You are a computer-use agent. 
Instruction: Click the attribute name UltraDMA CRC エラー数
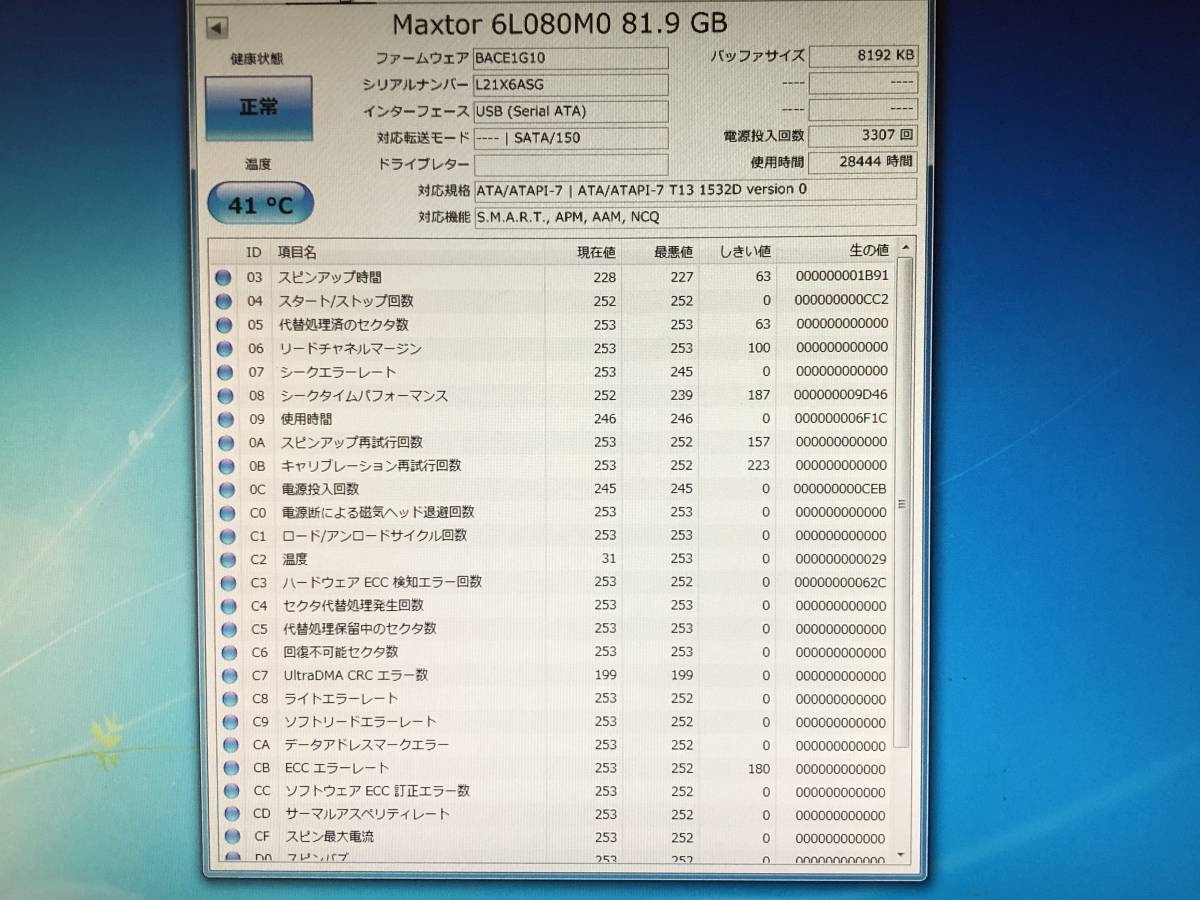[356, 676]
